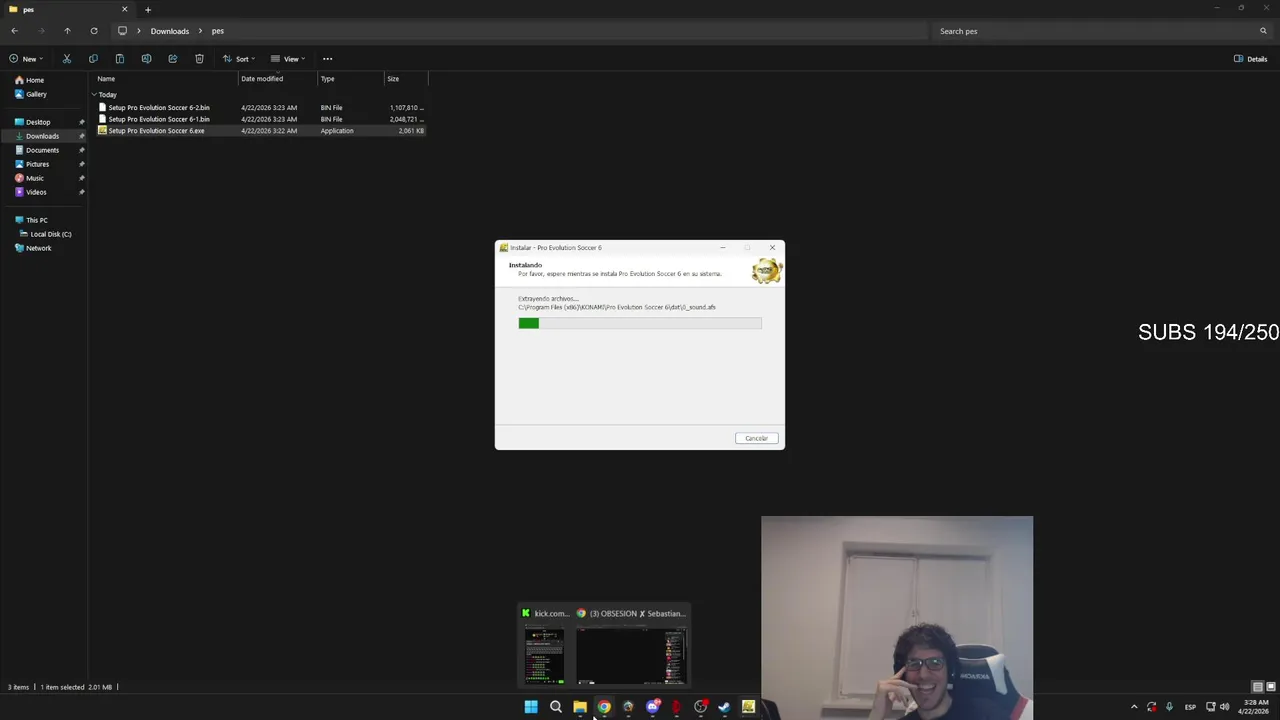Expand the chevron between Downloads and pes
The width and height of the screenshot is (1280, 720).
200,31
